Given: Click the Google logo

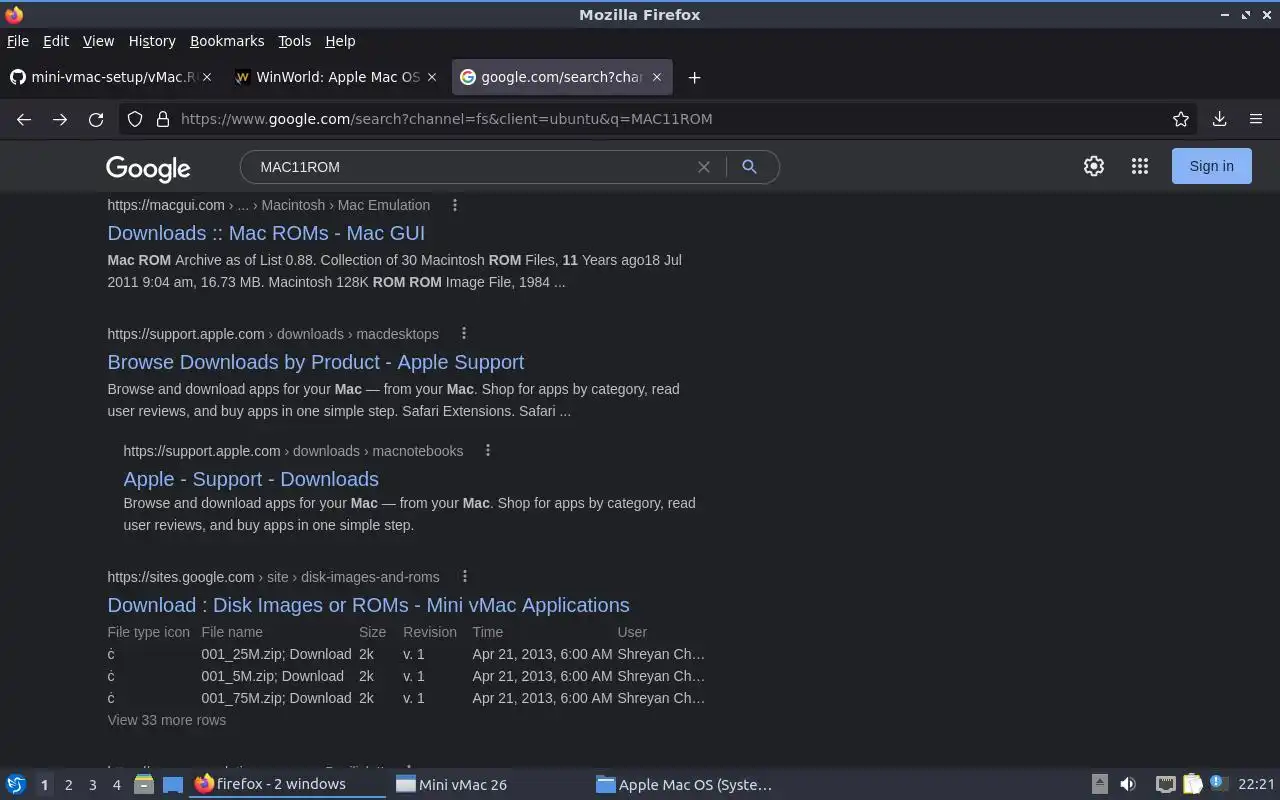Looking at the screenshot, I should tap(148, 168).
